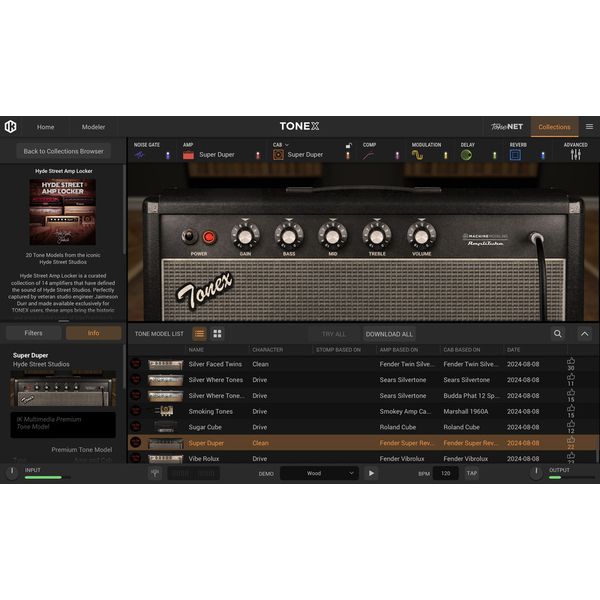
Task: Toggle the Cab power LED
Action: click(348, 155)
